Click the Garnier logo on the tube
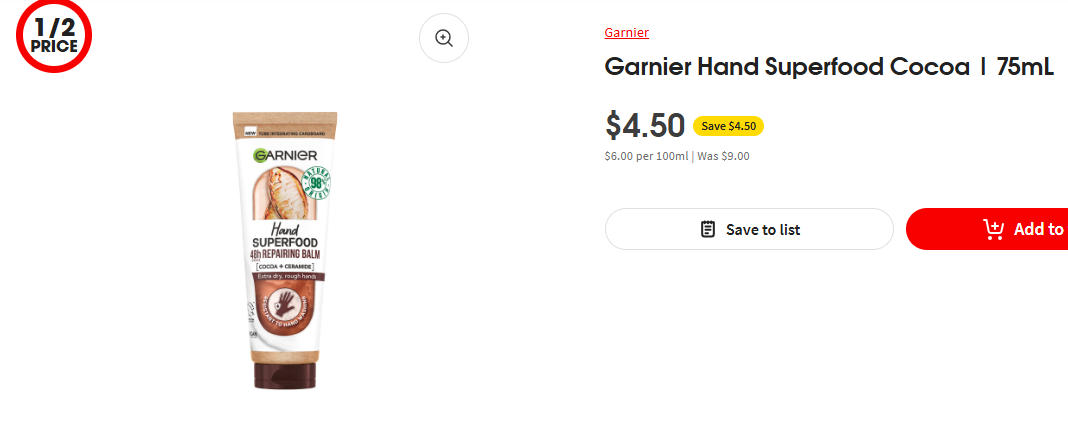The width and height of the screenshot is (1068, 446). point(285,155)
